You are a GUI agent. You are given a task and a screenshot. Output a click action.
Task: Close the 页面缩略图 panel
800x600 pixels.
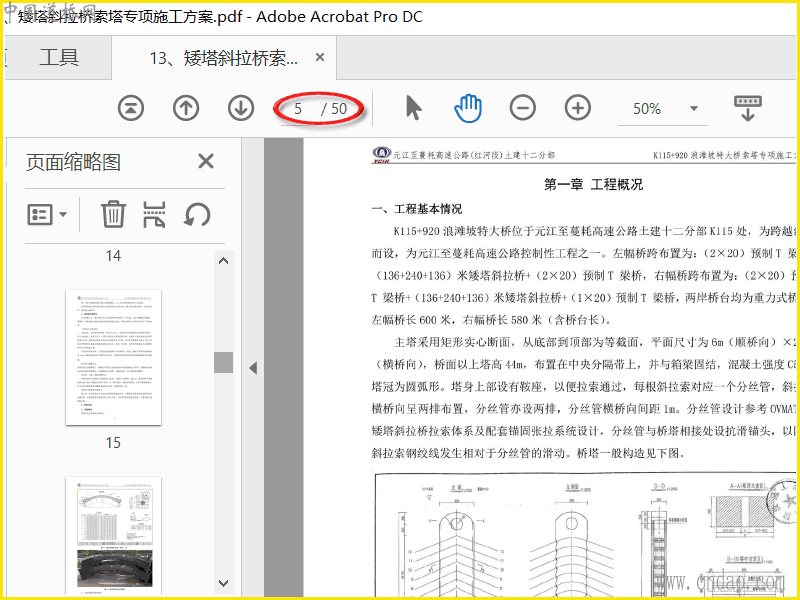[x=206, y=162]
